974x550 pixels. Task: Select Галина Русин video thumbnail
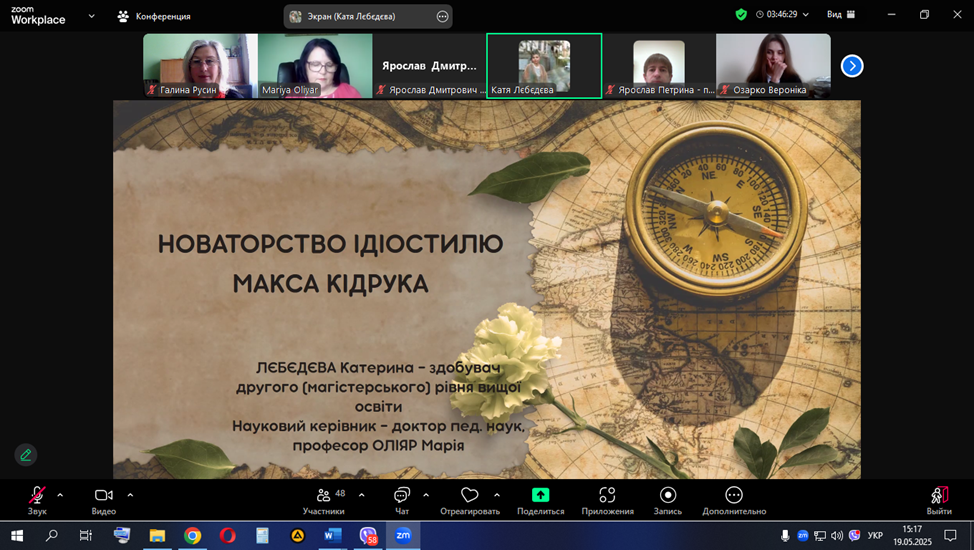point(200,66)
